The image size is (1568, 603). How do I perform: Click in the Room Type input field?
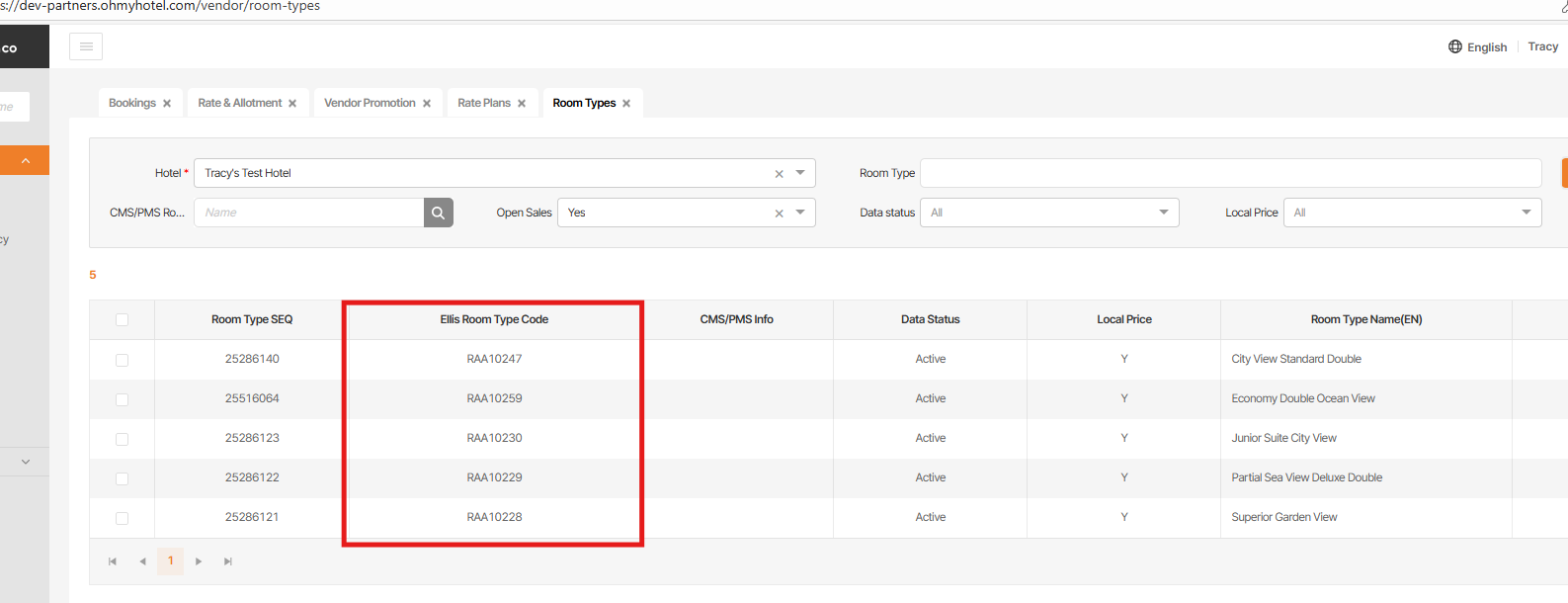[x=1229, y=173]
